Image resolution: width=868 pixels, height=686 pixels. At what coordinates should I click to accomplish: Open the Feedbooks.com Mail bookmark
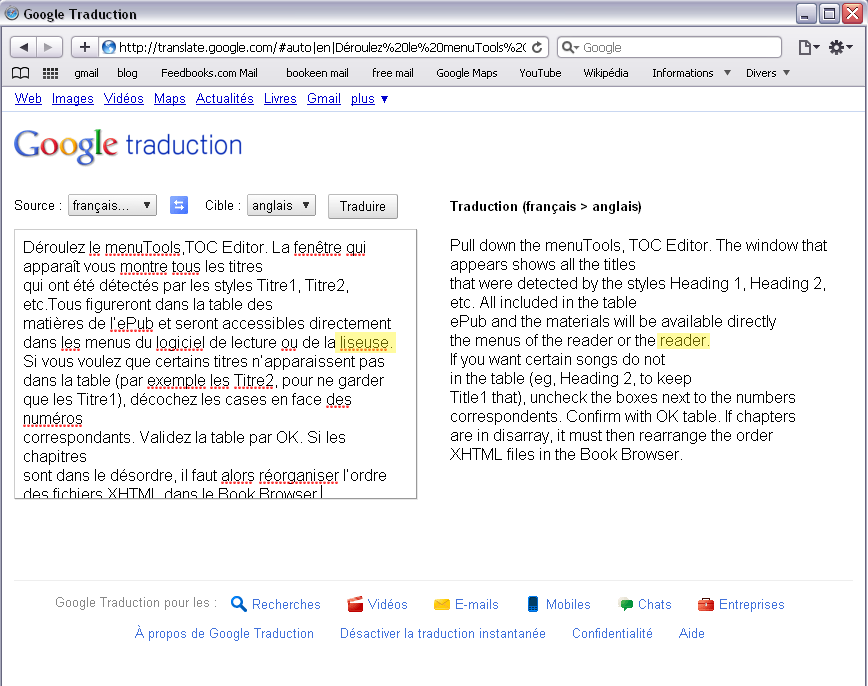(x=209, y=73)
